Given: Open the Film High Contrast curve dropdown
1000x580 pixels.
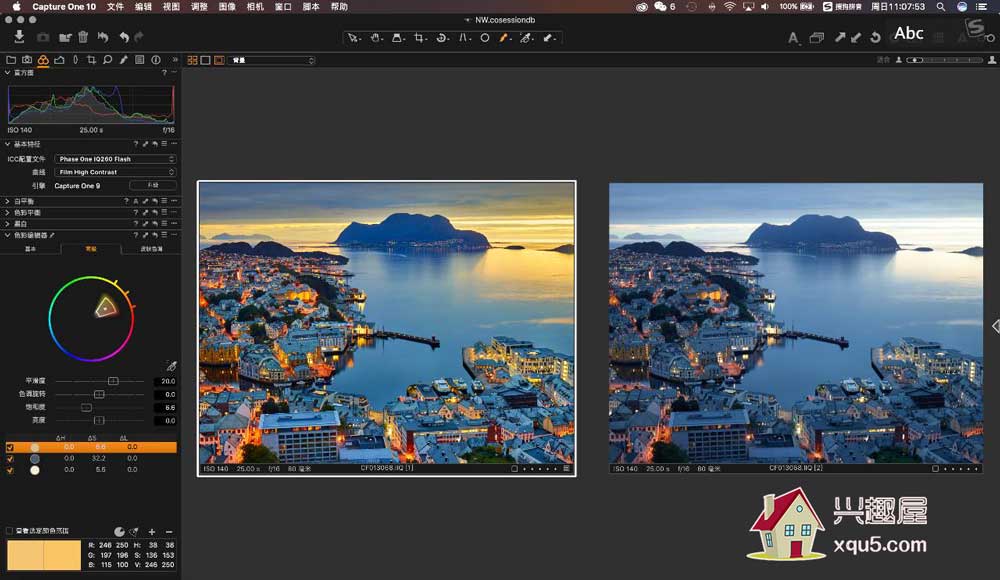Looking at the screenshot, I should pyautogui.click(x=115, y=172).
